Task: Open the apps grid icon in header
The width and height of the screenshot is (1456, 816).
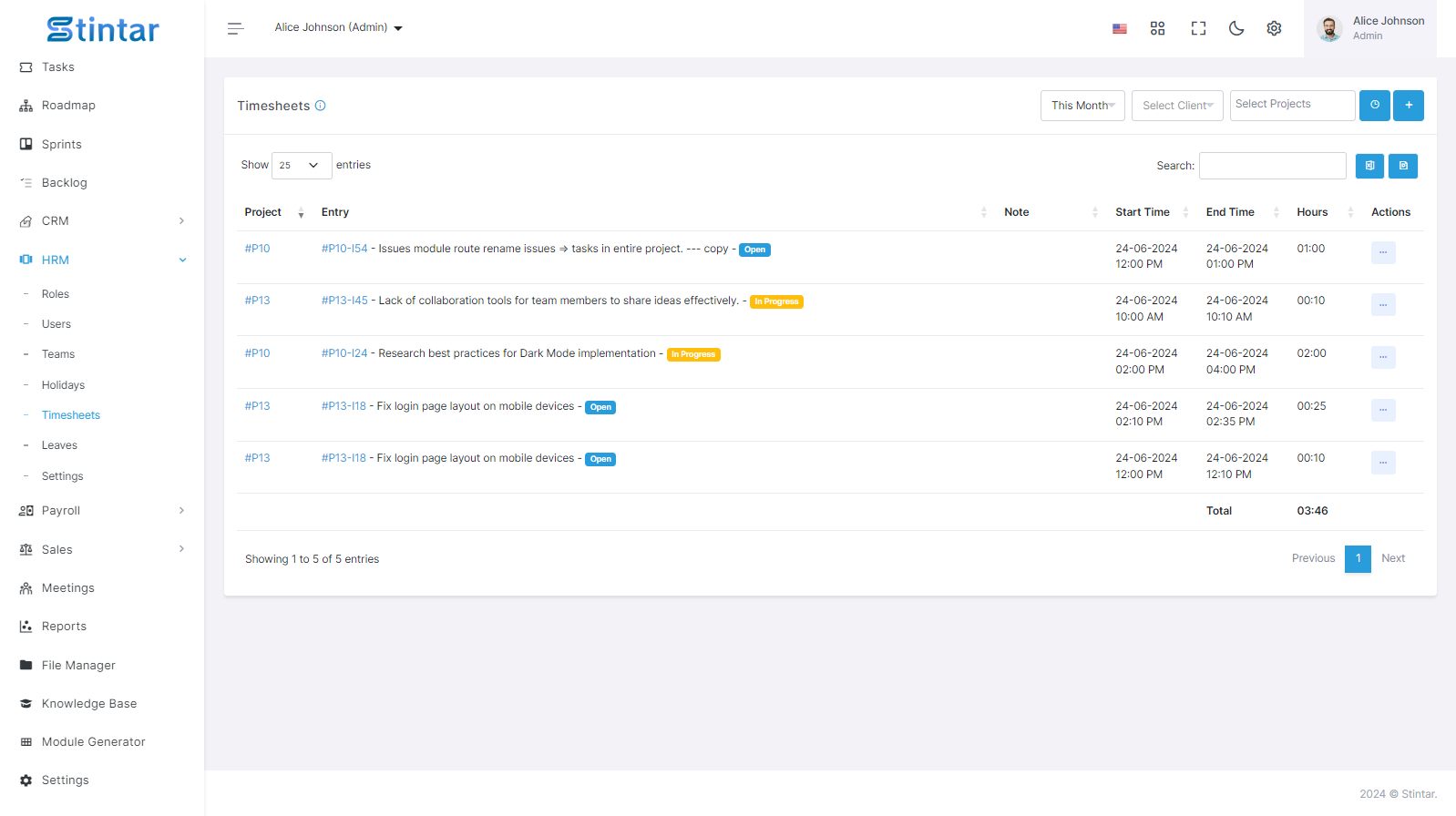Action: [1158, 28]
